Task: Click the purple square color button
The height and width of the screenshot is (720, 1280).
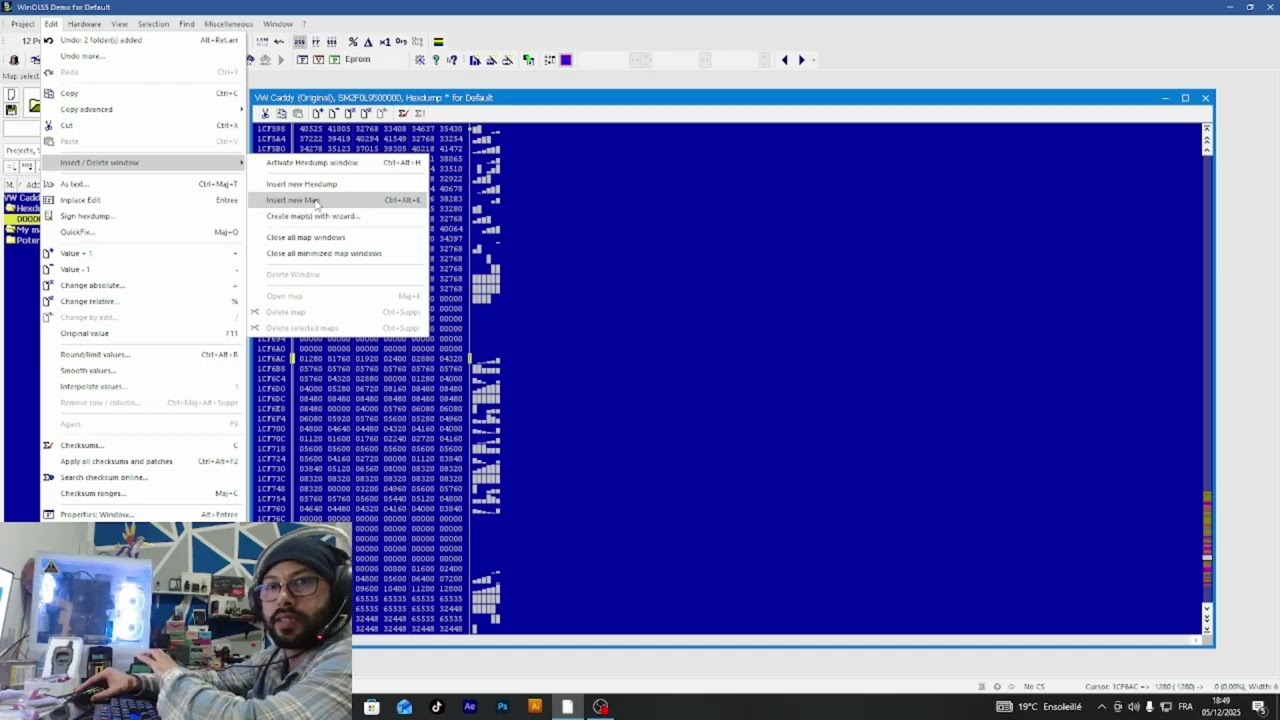Action: coord(566,60)
